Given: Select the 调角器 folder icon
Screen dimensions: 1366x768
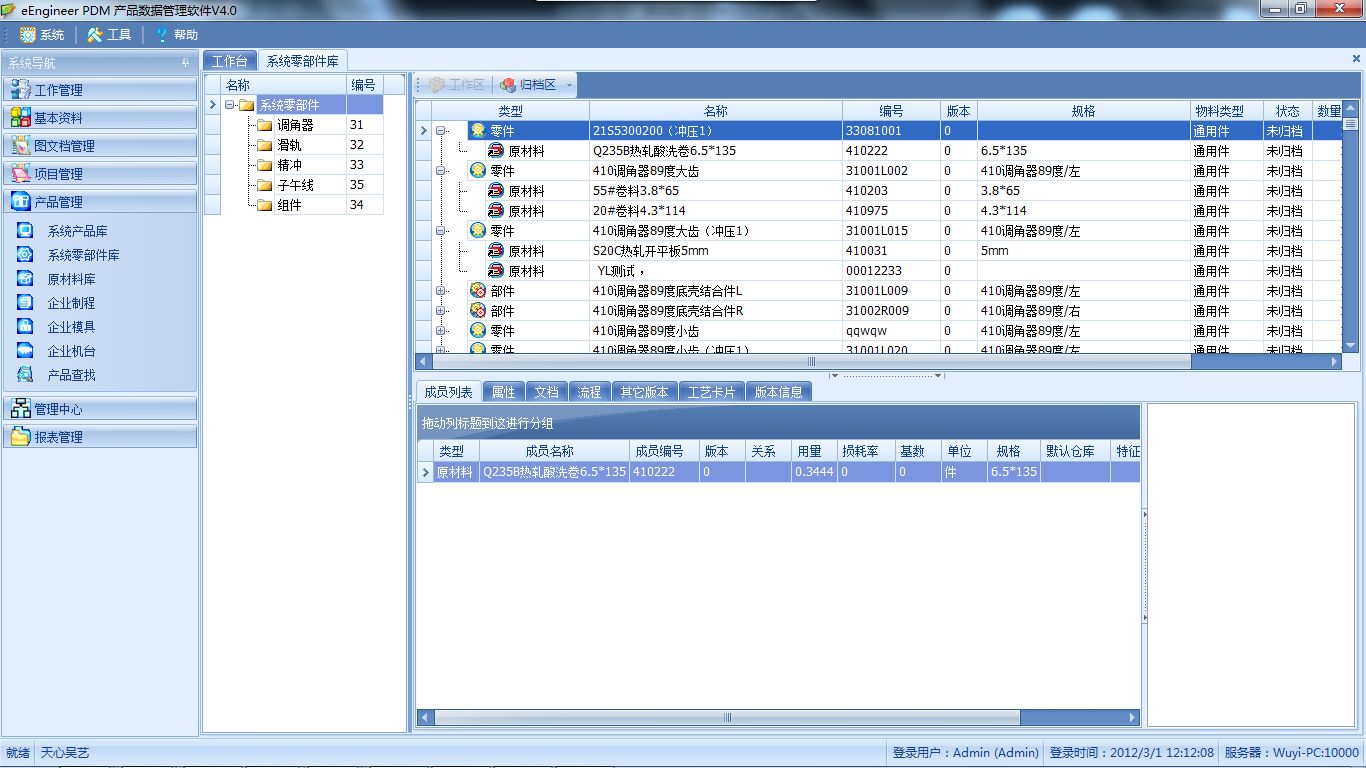Looking at the screenshot, I should (x=264, y=125).
